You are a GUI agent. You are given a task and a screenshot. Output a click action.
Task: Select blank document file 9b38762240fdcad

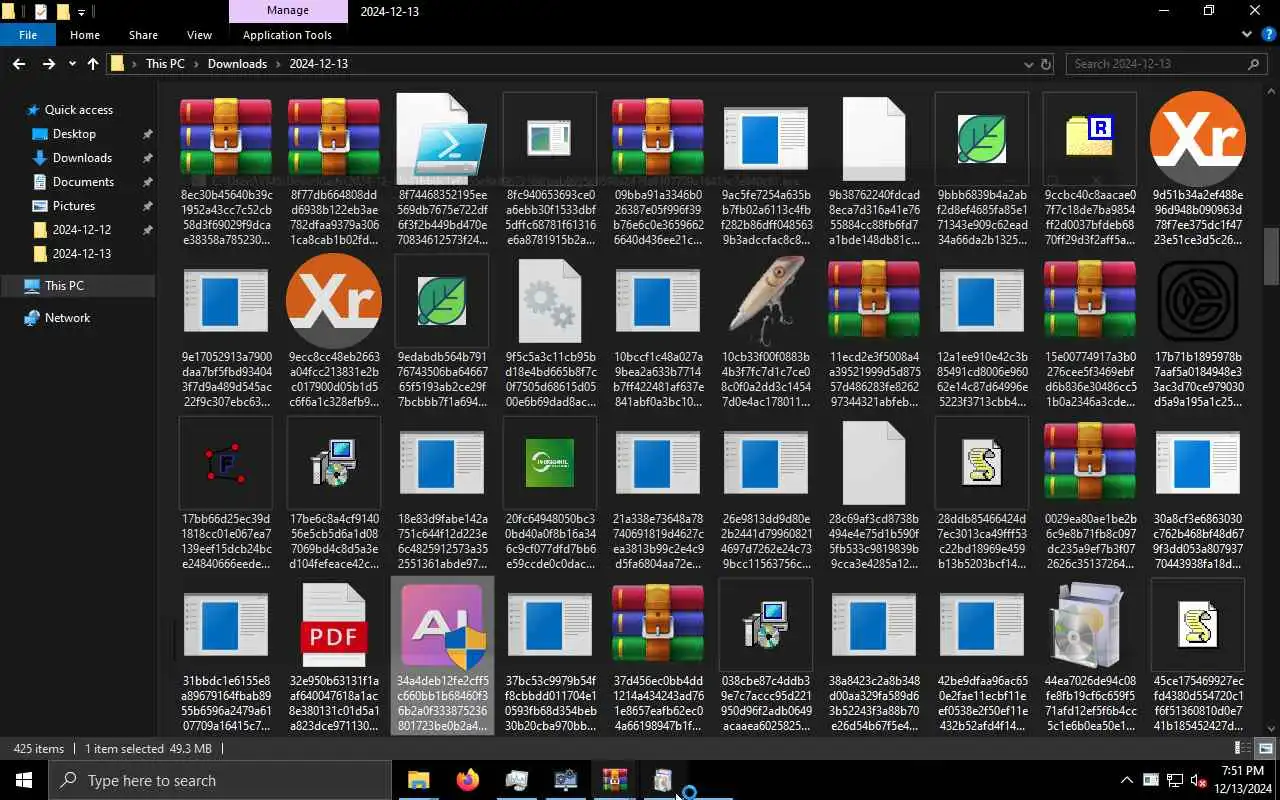874,170
